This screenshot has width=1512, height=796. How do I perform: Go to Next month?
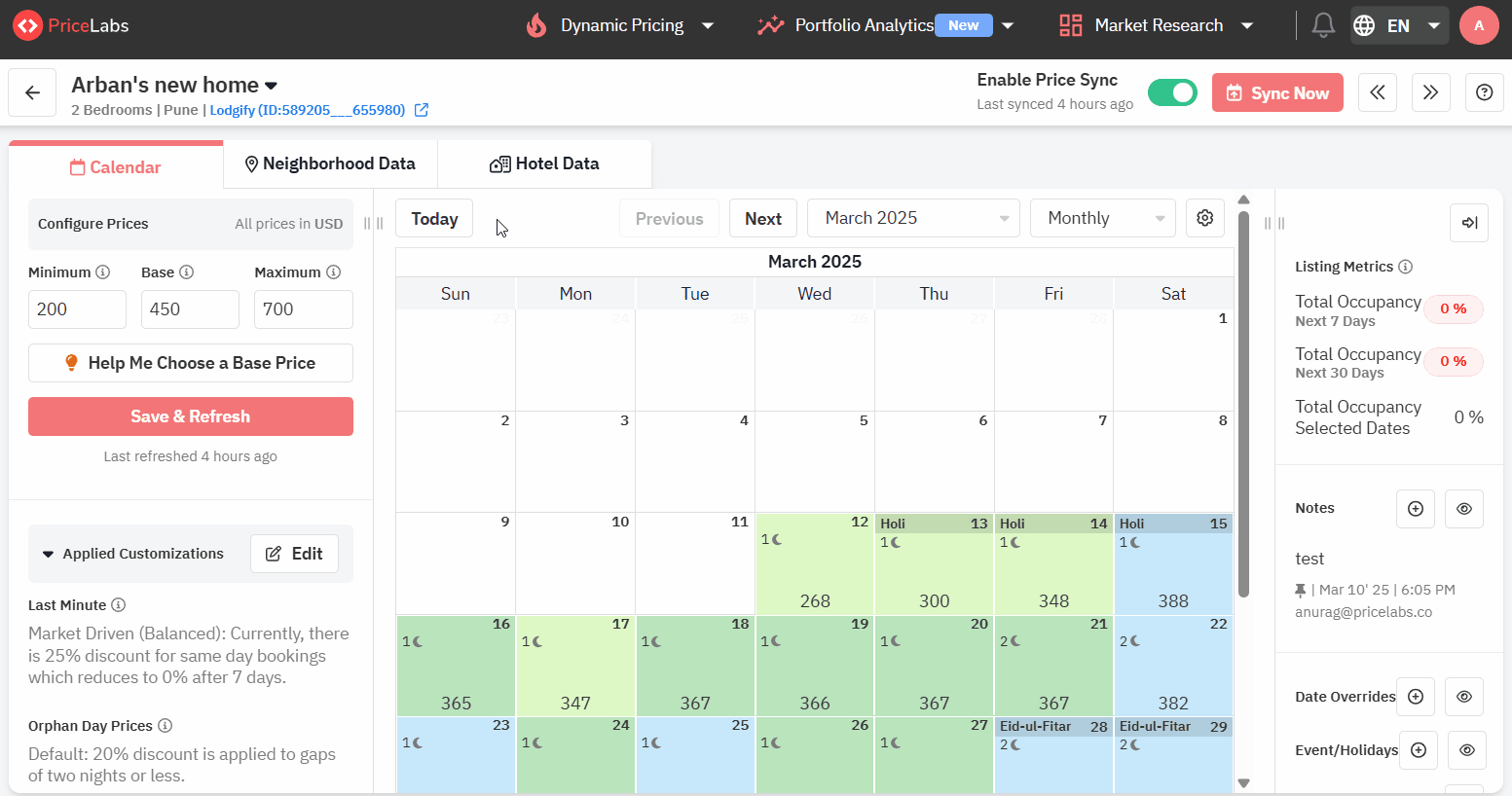[763, 218]
